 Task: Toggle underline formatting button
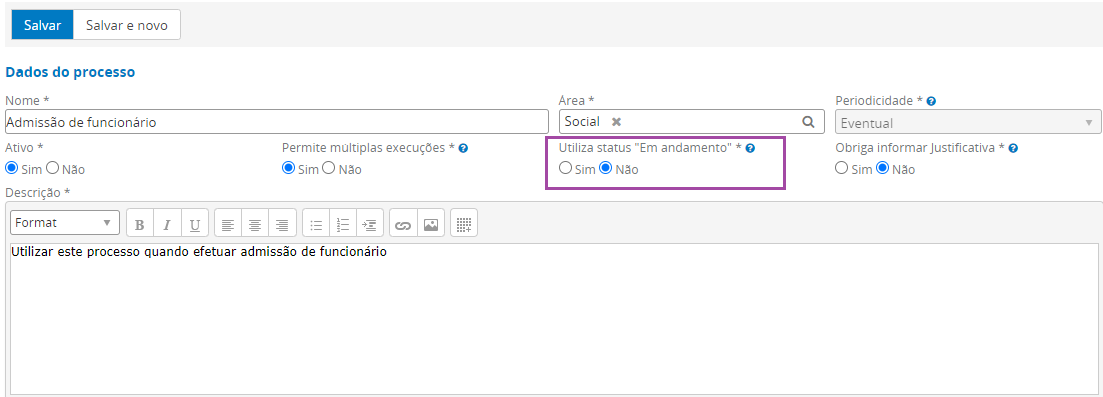coord(195,225)
